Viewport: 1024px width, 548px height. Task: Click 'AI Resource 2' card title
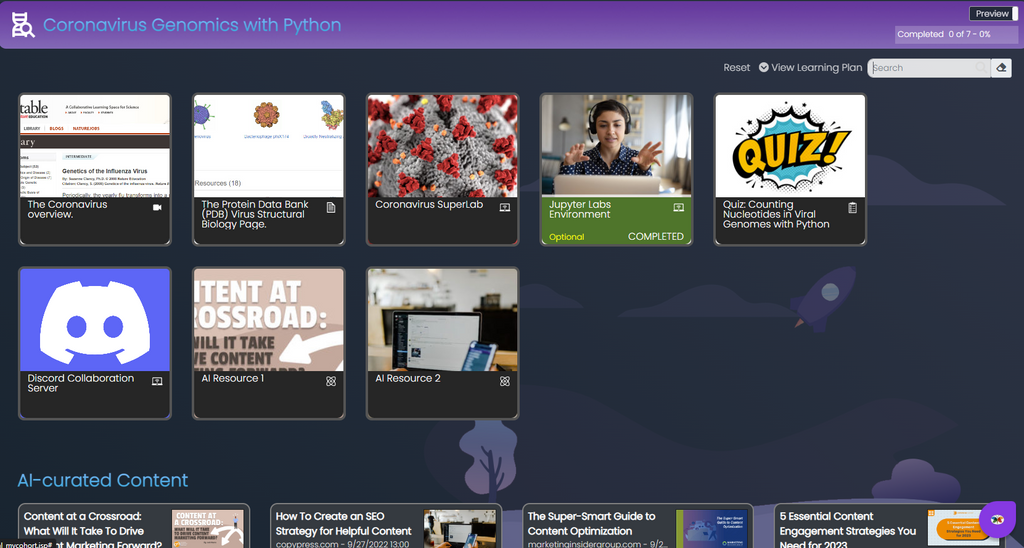[x=408, y=378]
